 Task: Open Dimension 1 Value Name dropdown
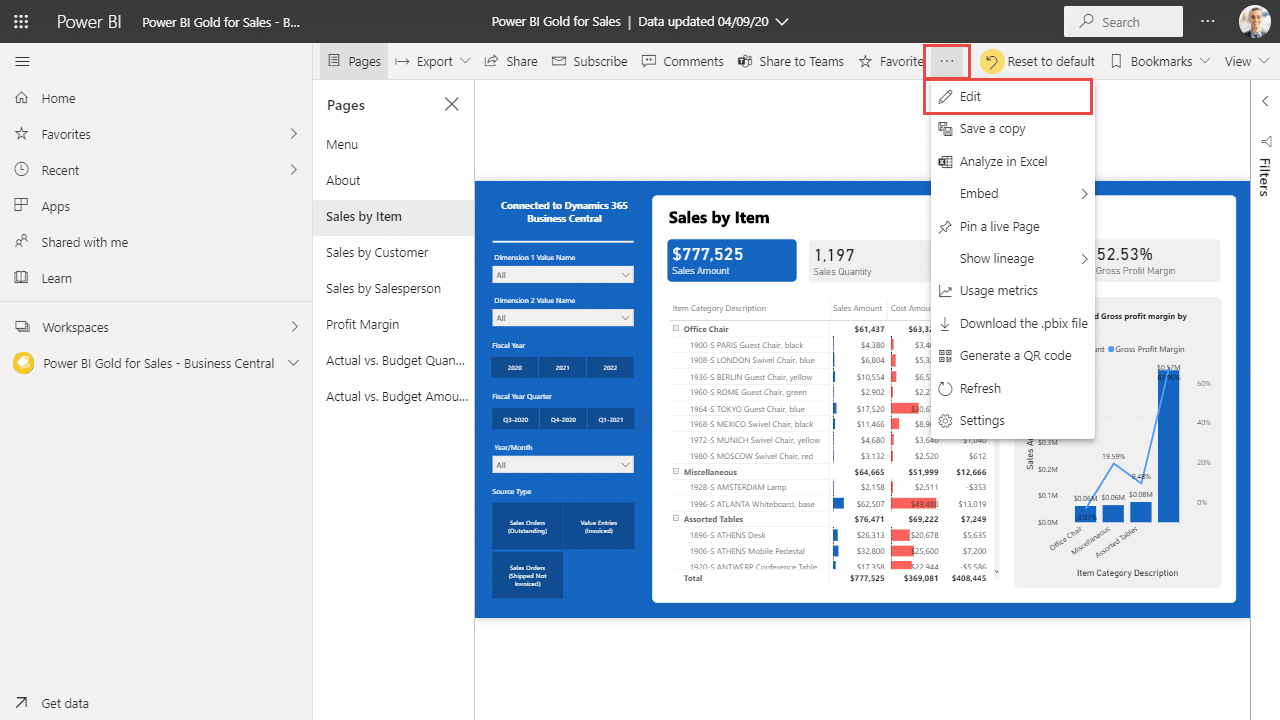(563, 274)
